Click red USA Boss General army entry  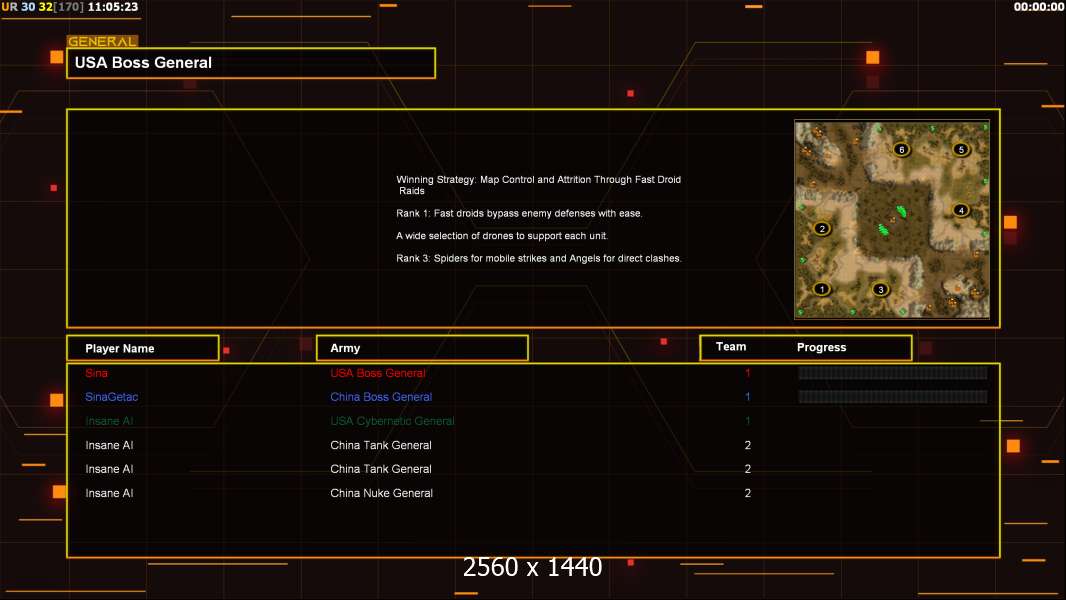point(378,373)
